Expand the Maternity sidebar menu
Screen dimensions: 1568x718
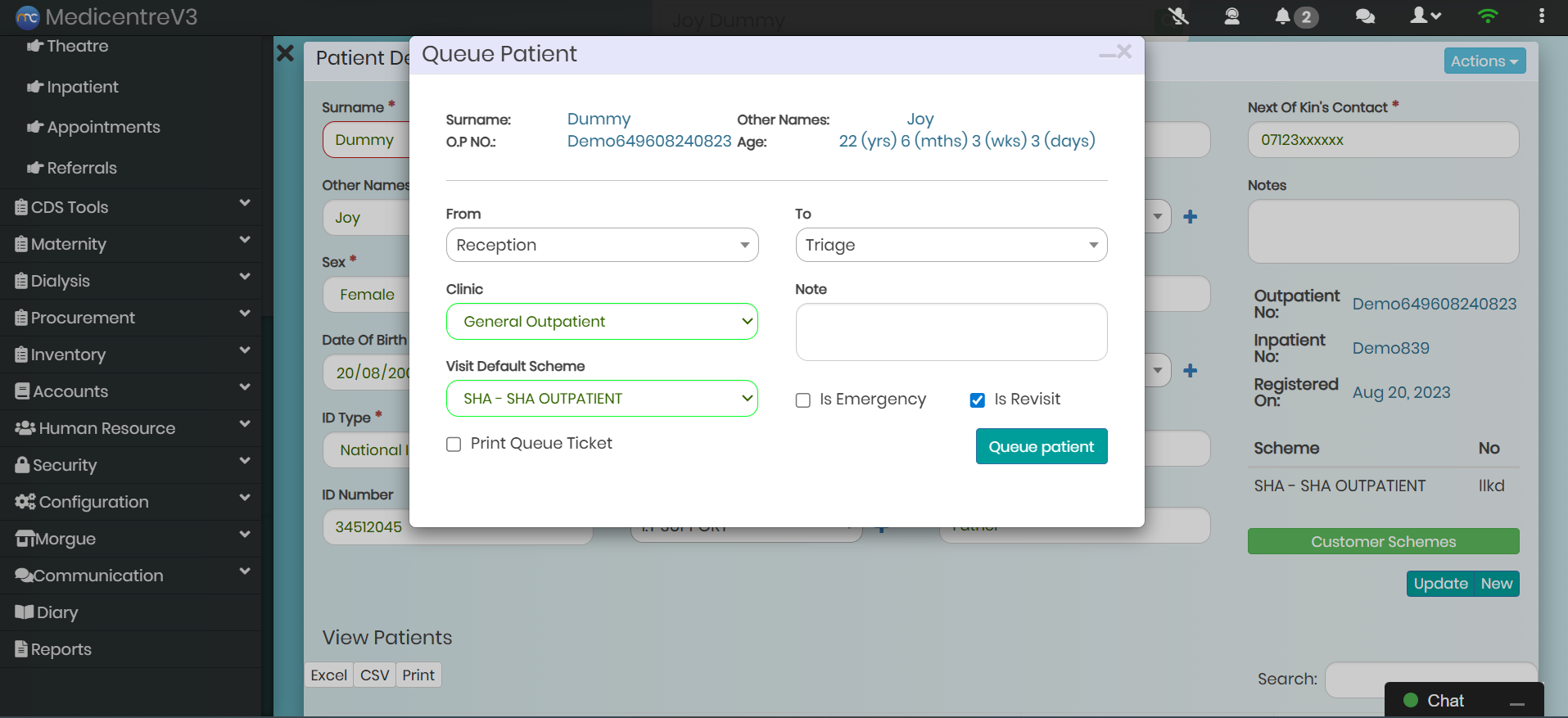pyautogui.click(x=131, y=244)
